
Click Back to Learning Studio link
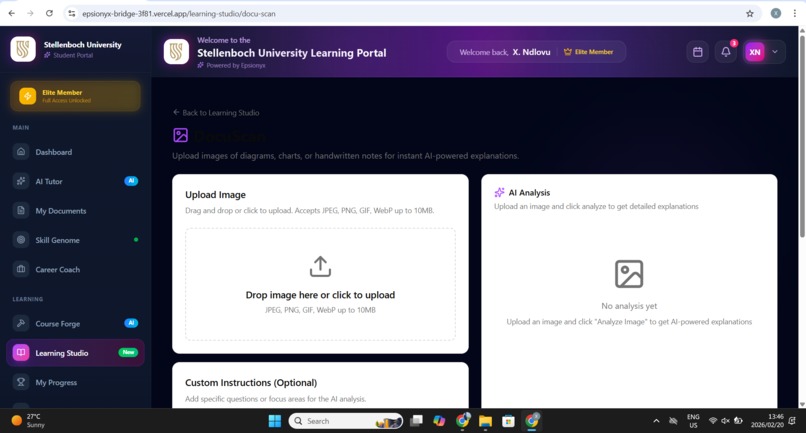pos(216,113)
